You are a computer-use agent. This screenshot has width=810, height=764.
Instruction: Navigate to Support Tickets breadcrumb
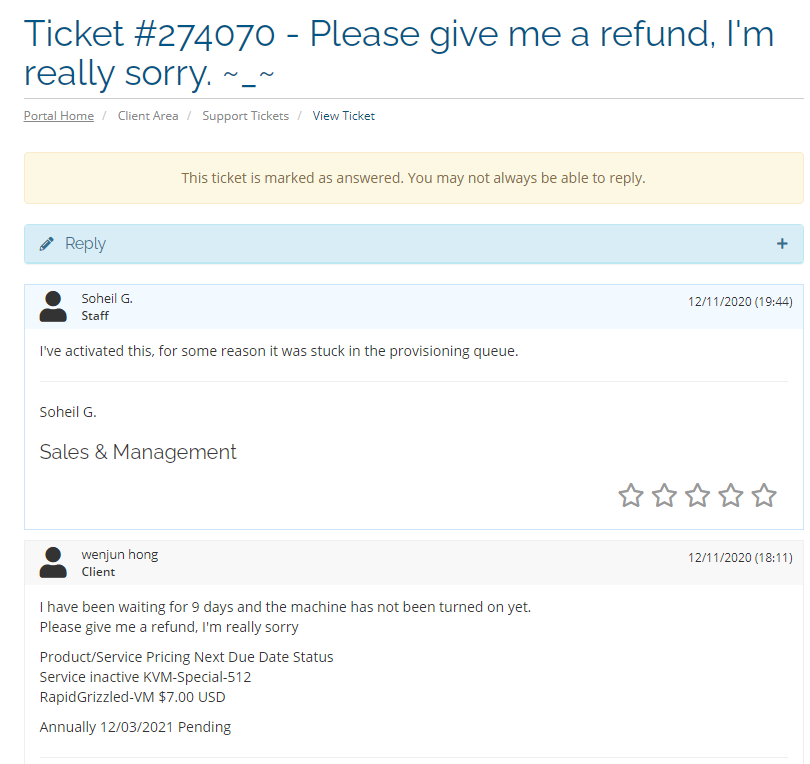(245, 116)
